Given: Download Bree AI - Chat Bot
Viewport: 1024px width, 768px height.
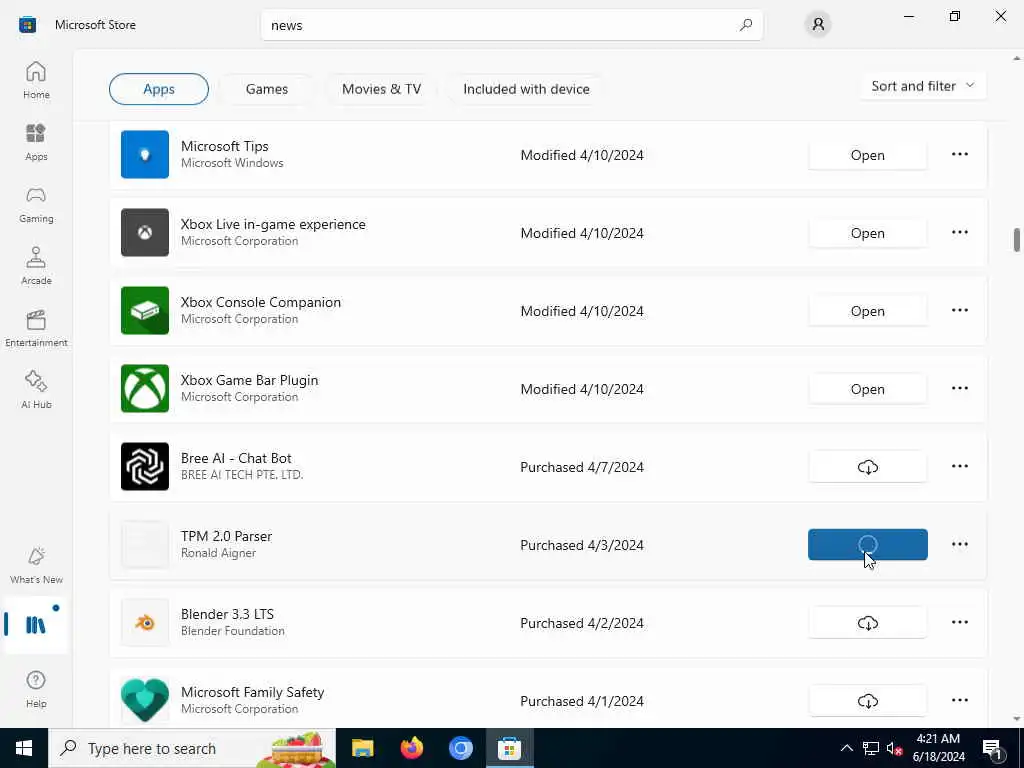Looking at the screenshot, I should click(867, 467).
